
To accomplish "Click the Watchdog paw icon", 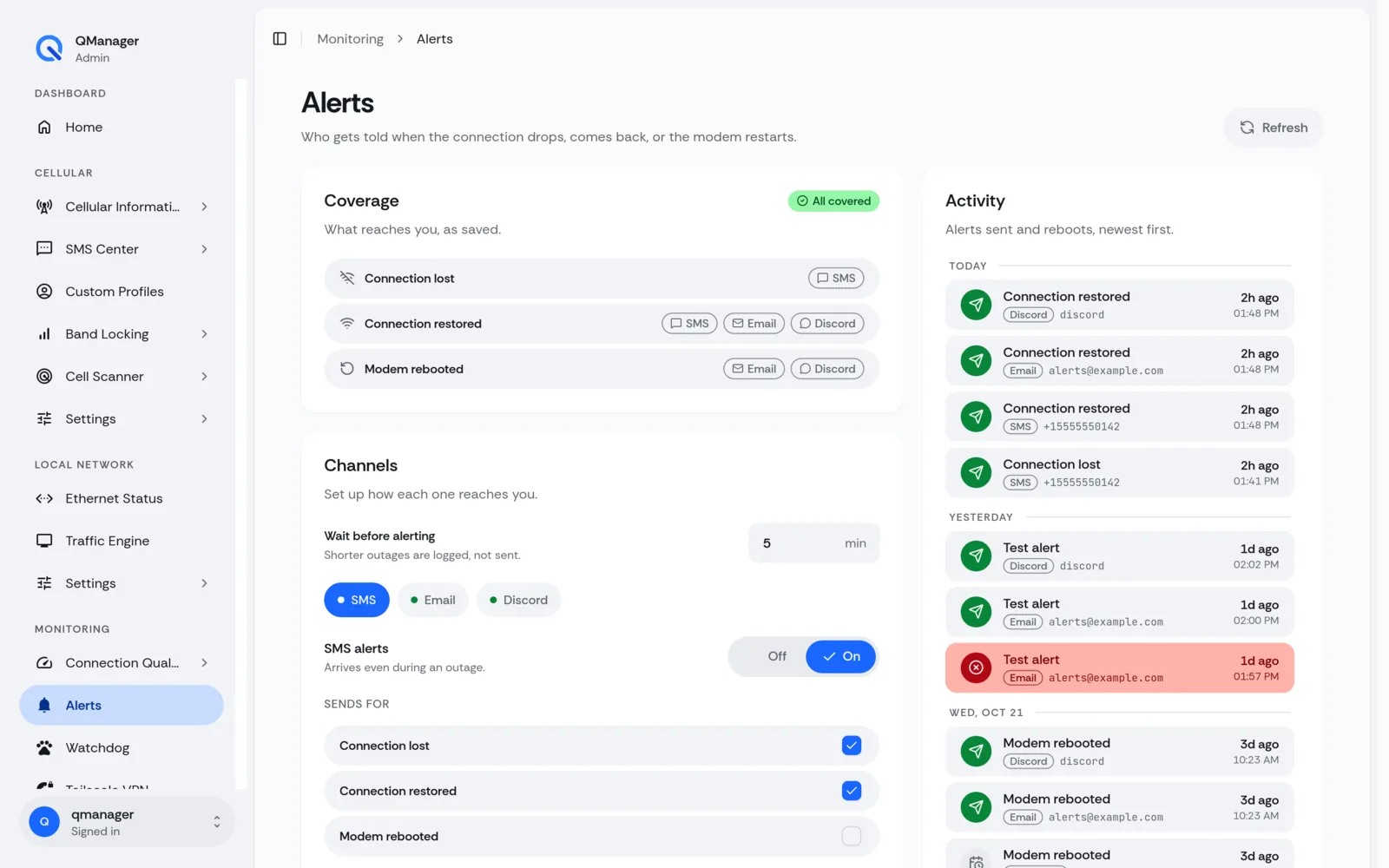I will pos(44,748).
